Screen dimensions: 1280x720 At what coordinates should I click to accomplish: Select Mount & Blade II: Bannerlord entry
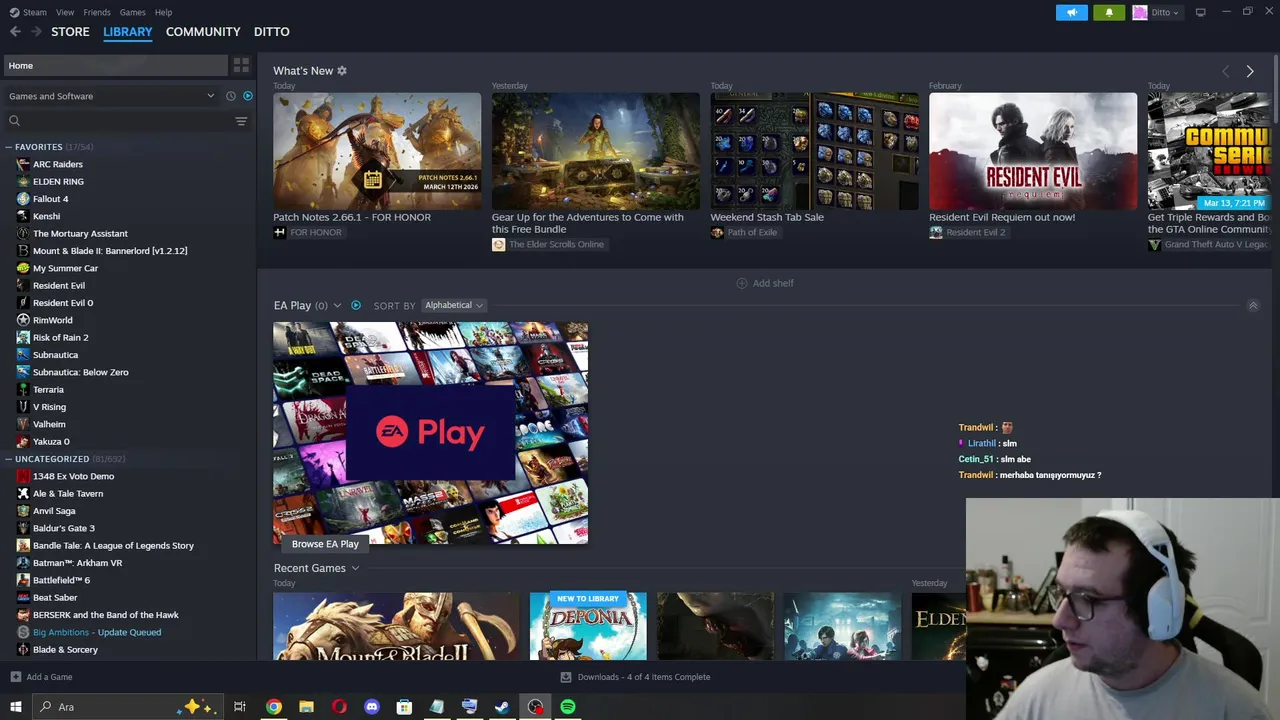click(x=110, y=251)
